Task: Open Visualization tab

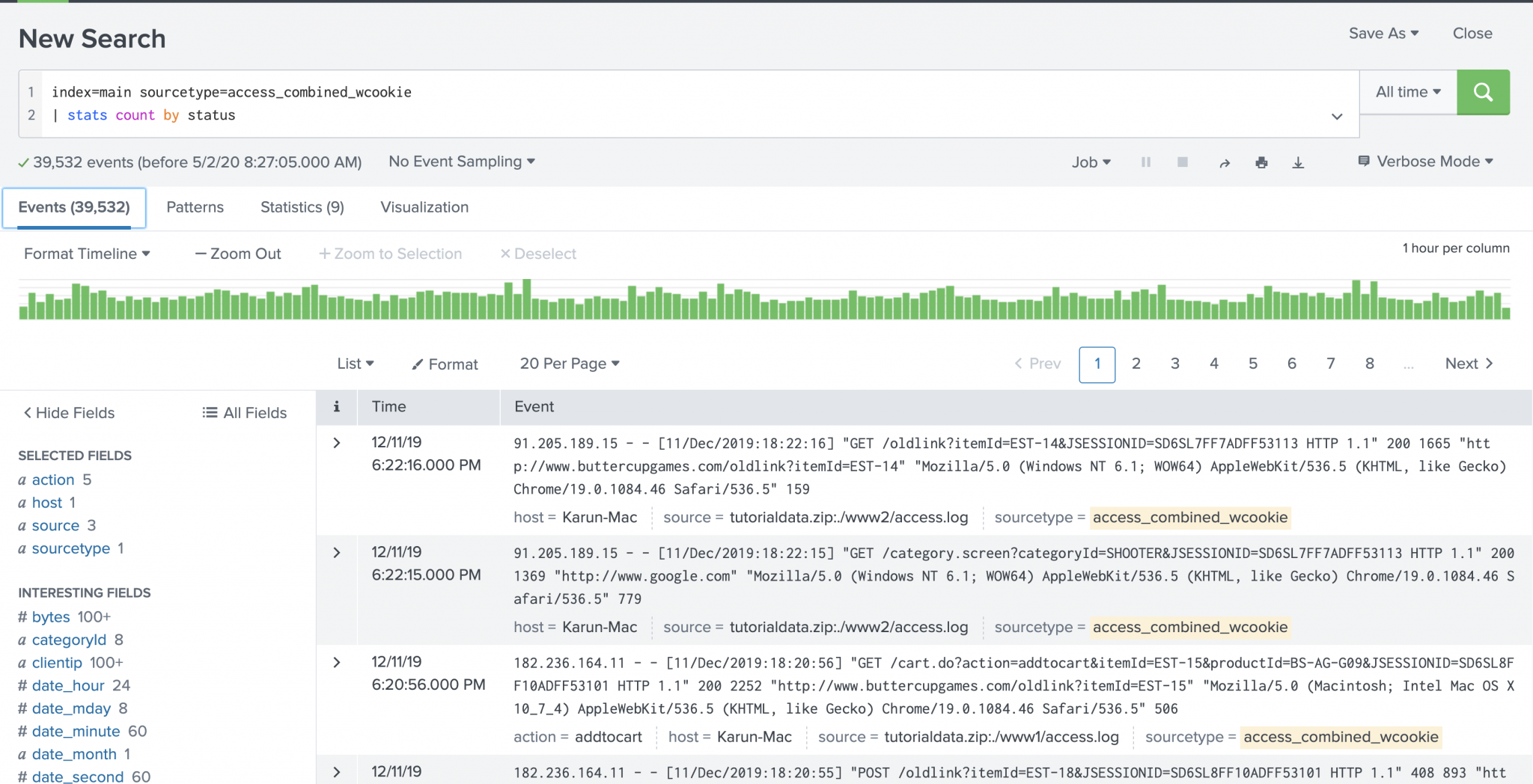Action: click(x=424, y=207)
